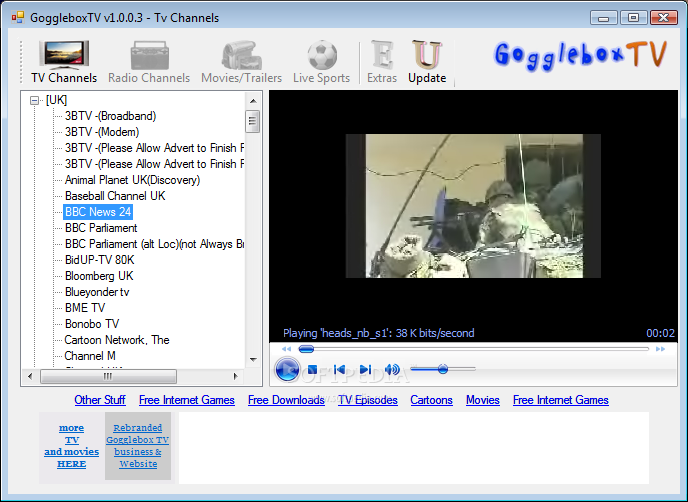Viewport: 688px width, 502px height.
Task: Select Baseball Channel UK
Action: click(x=115, y=196)
